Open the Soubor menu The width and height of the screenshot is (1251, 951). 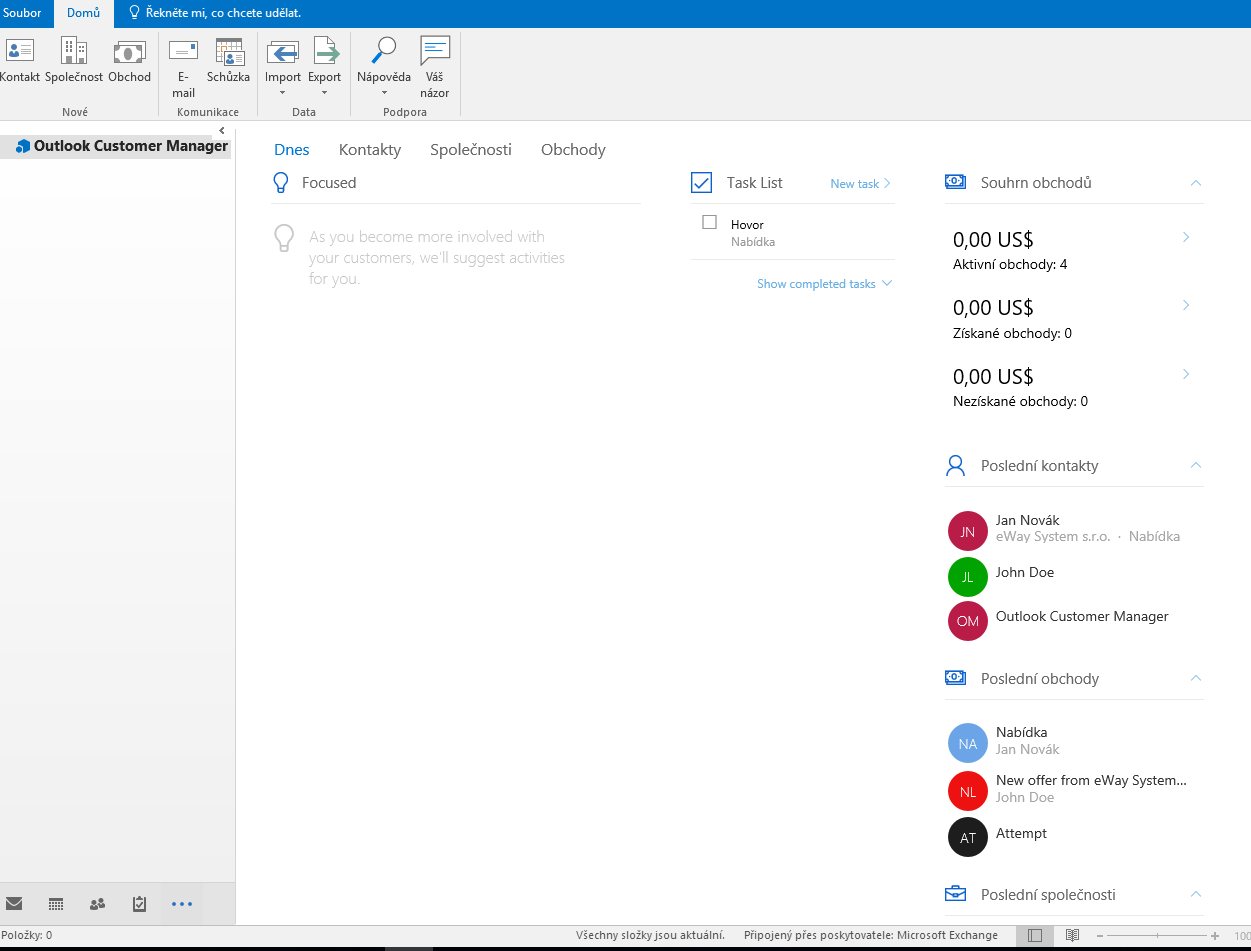pos(22,13)
